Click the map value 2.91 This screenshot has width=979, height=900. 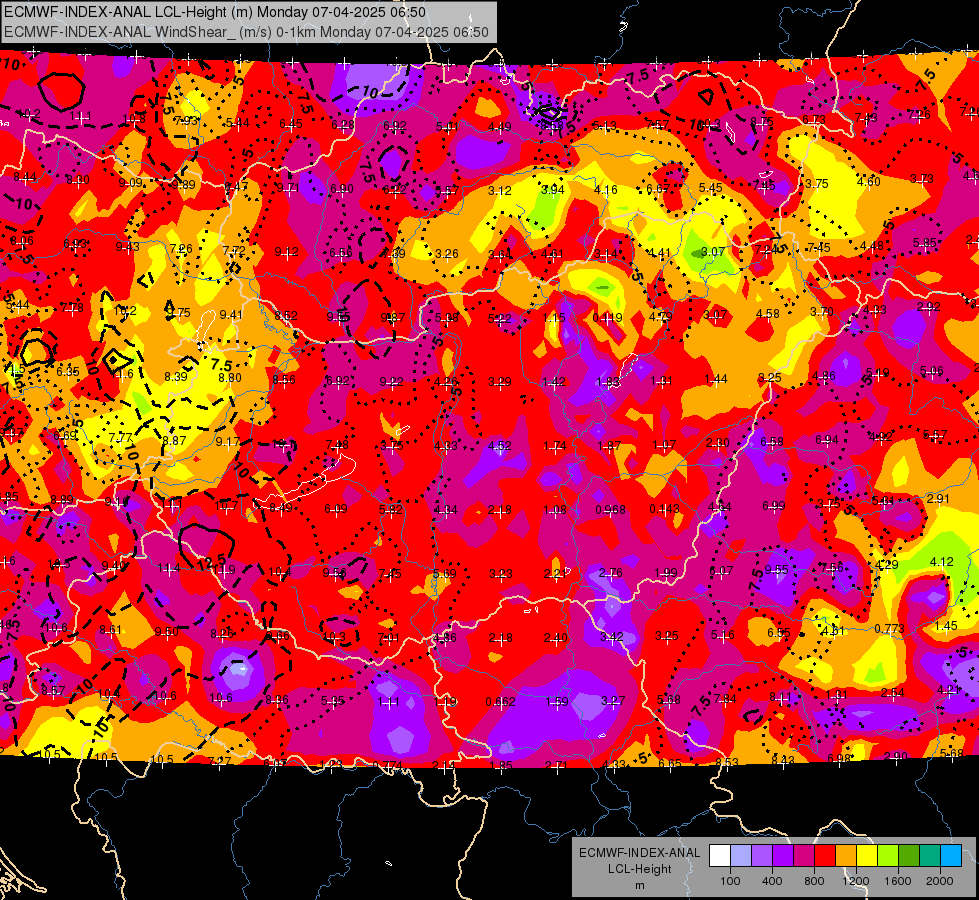(938, 498)
